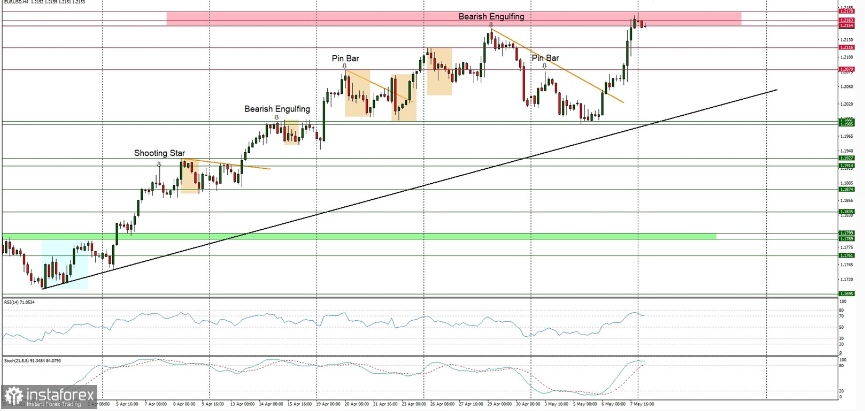The height and width of the screenshot is (411, 865).
Task: Select the black ascending trendline
Action: tap(410, 189)
